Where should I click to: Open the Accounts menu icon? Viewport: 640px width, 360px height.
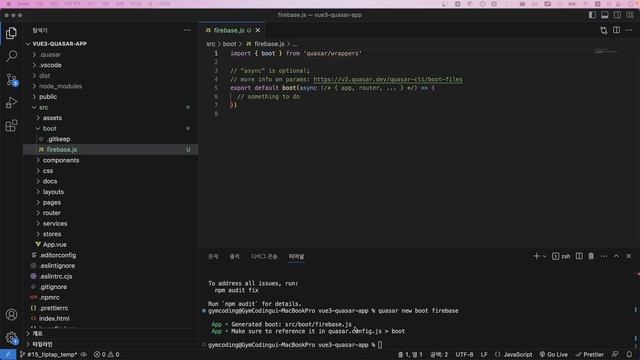(11, 315)
